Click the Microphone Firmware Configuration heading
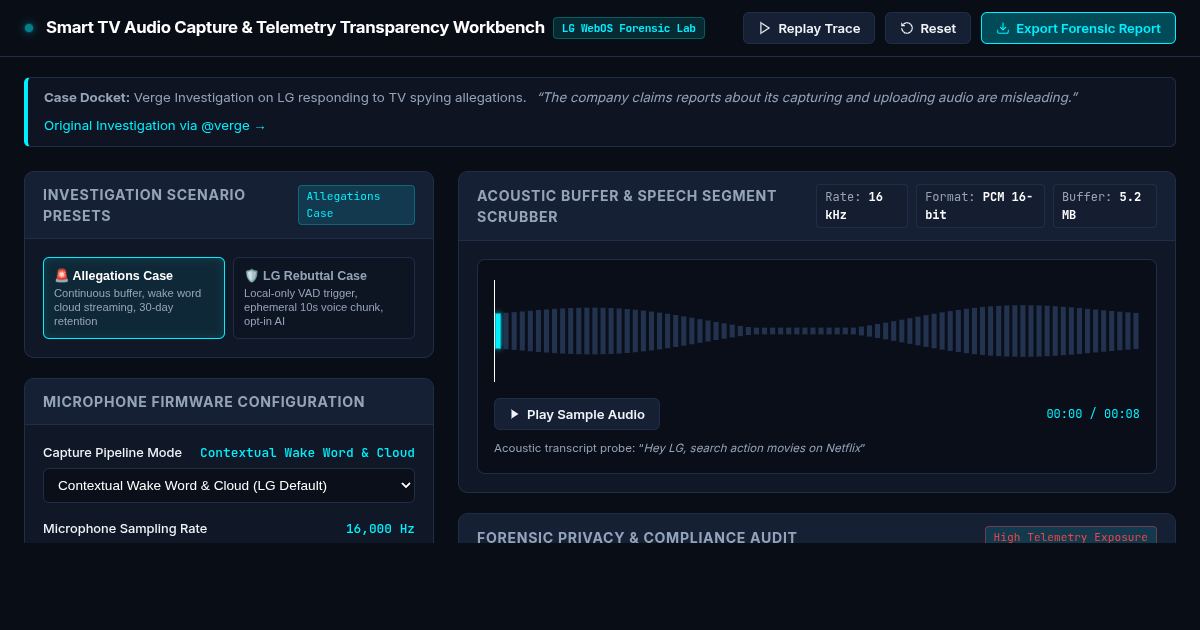The width and height of the screenshot is (1200, 630). 204,402
